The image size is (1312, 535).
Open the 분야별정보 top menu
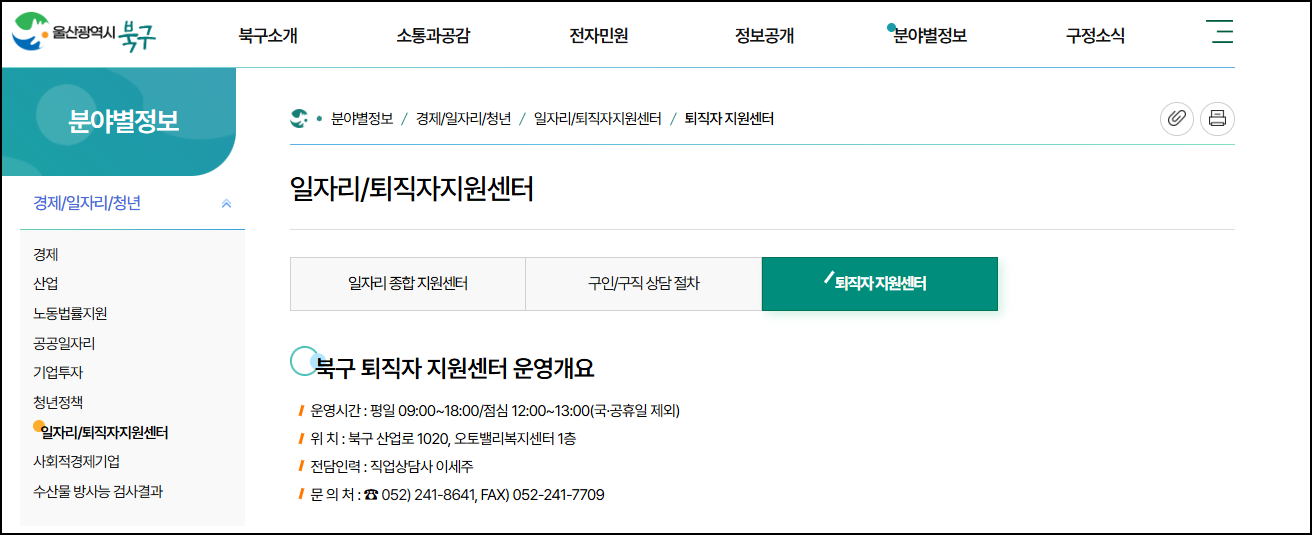coord(930,36)
